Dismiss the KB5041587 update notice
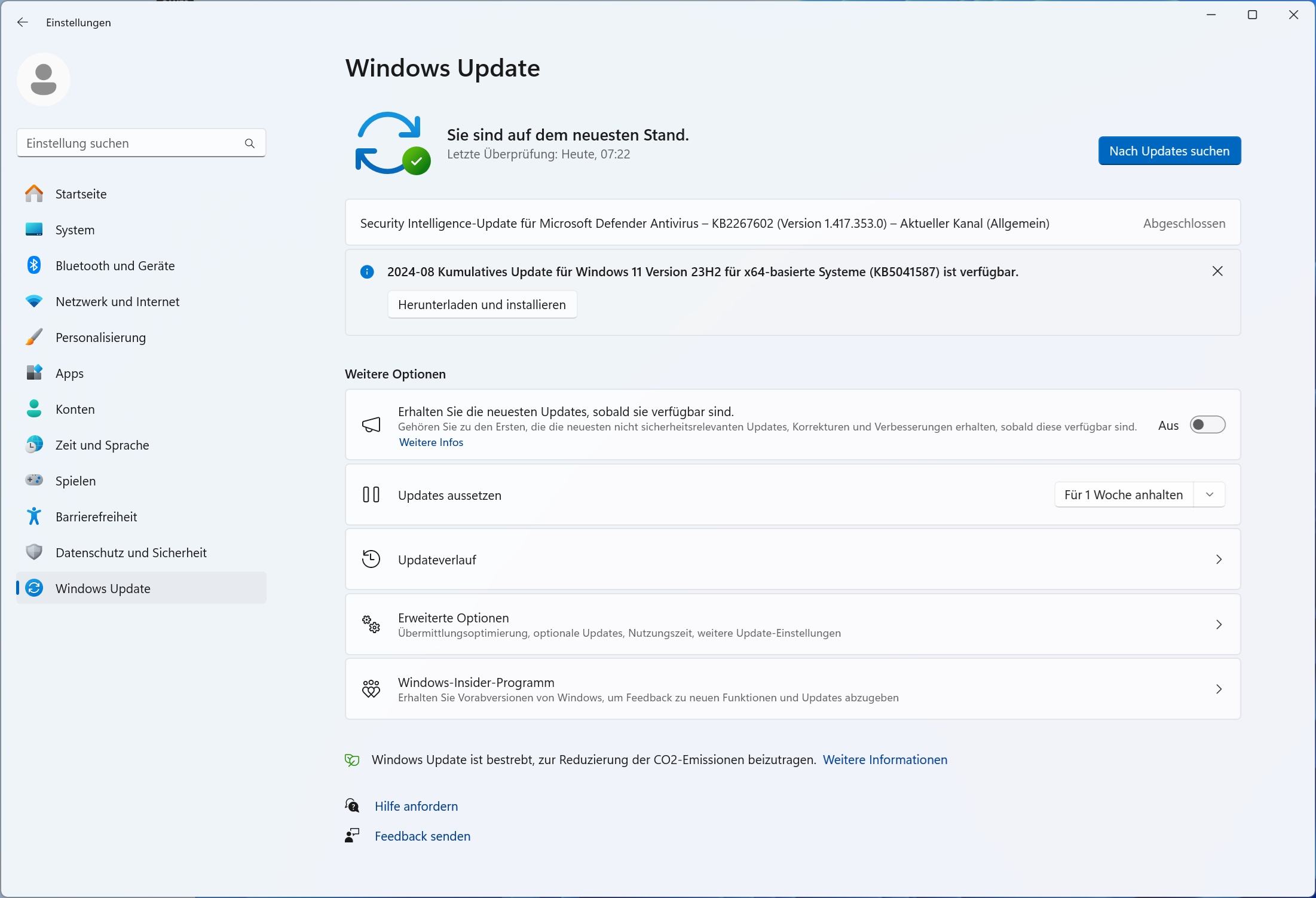The image size is (1316, 898). 1217,271
